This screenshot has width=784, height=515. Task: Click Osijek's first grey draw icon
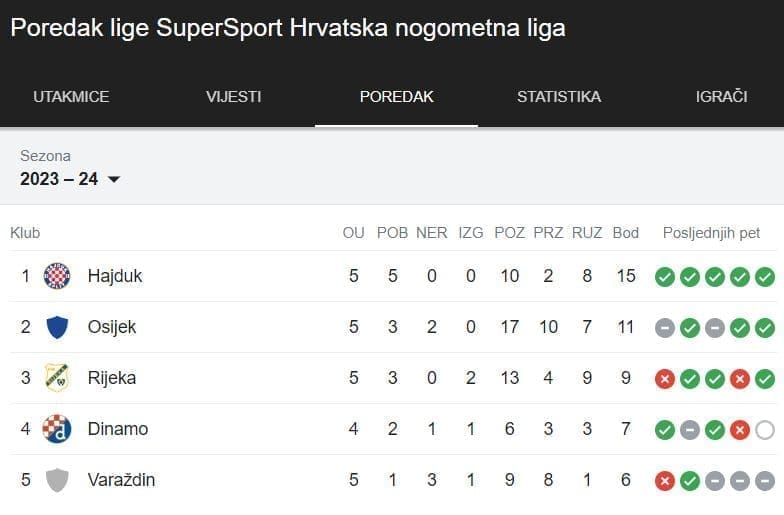pos(665,328)
